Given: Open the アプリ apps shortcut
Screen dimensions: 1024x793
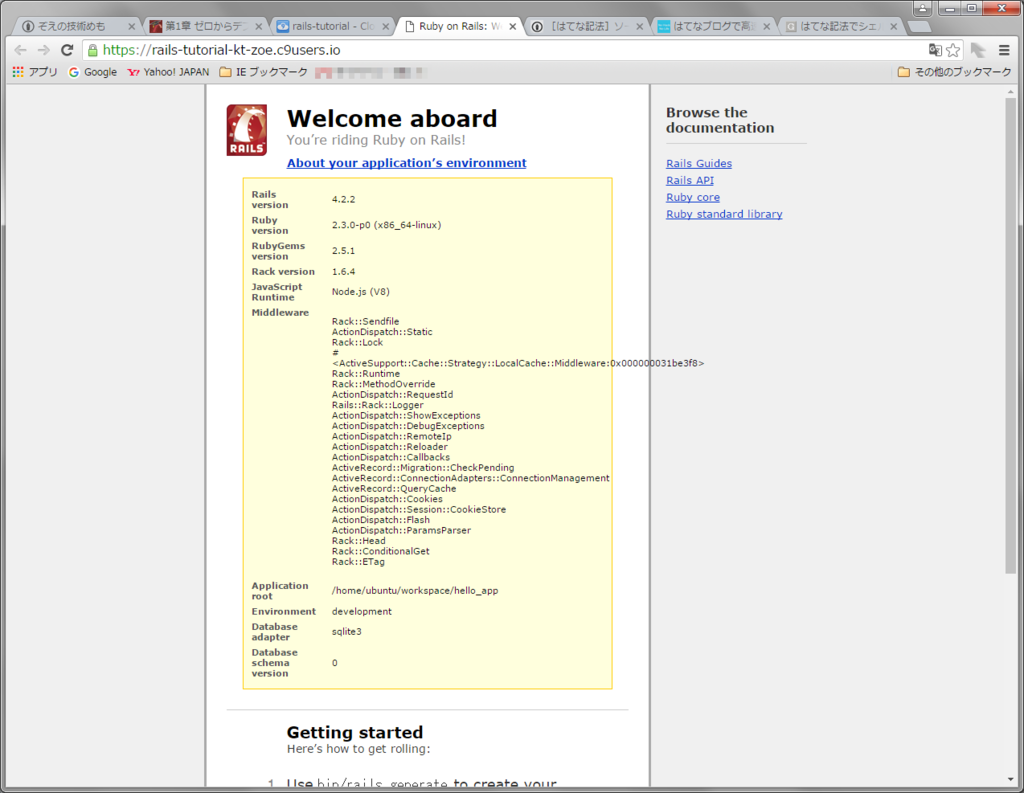Looking at the screenshot, I should 35,72.
